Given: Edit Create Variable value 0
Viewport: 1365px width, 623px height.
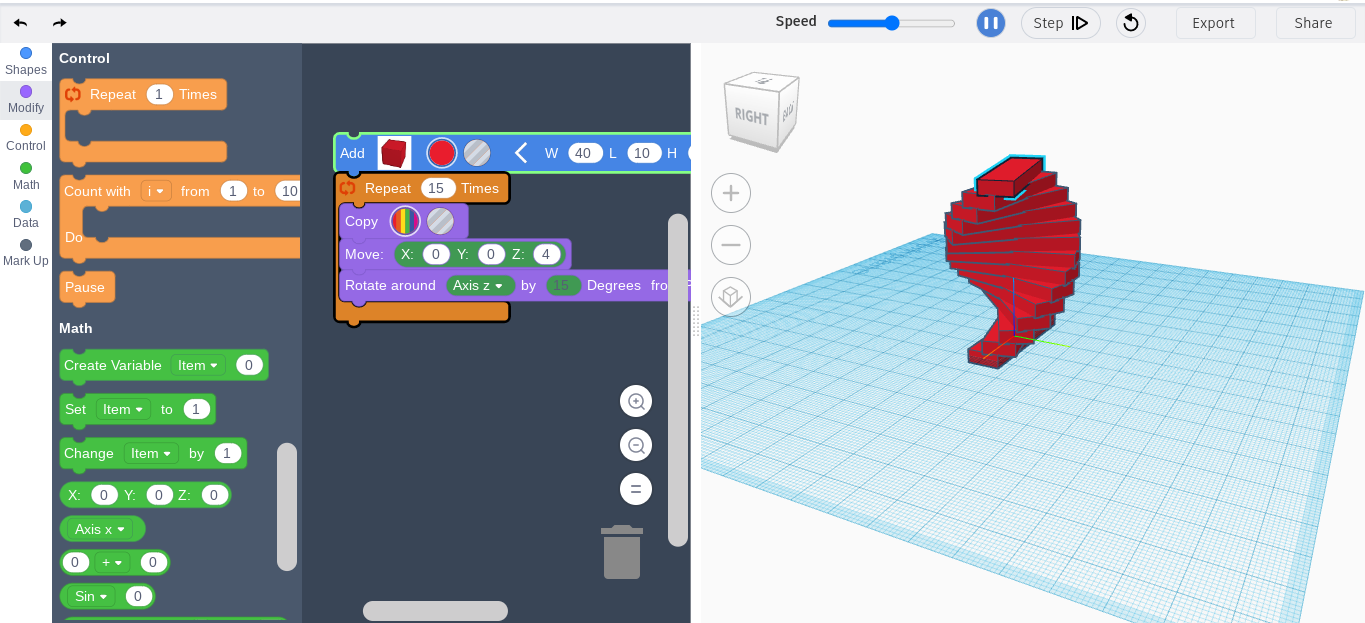Looking at the screenshot, I should pos(250,365).
